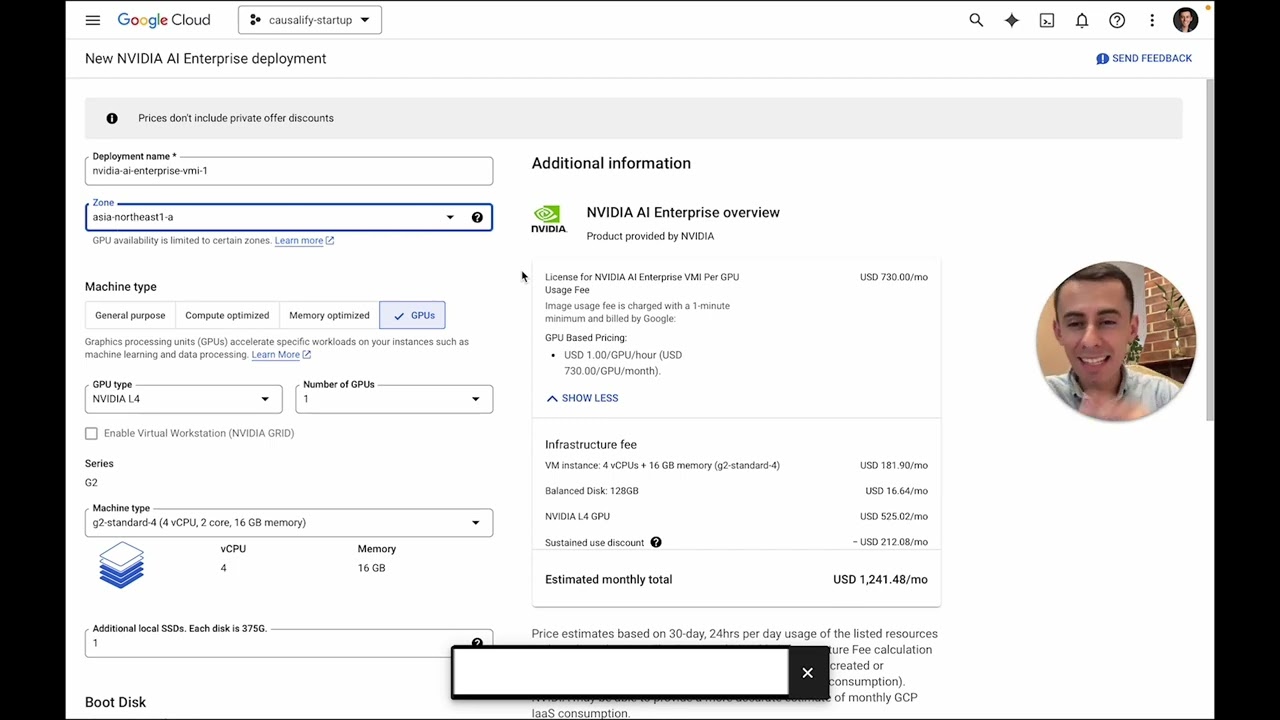This screenshot has width=1280, height=720.
Task: Select the Compute optimized tab
Action: (227, 315)
